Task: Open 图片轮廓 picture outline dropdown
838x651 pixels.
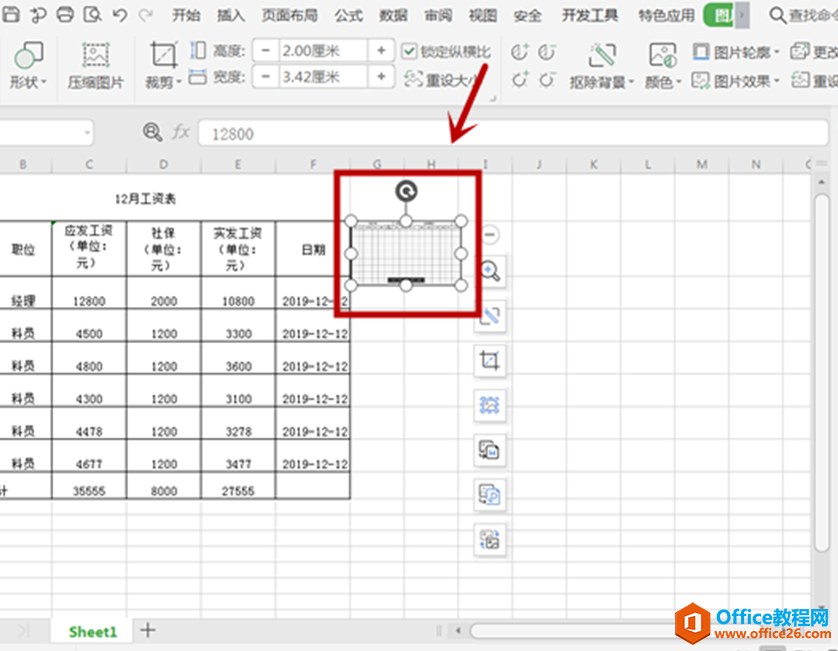Action: tap(736, 52)
